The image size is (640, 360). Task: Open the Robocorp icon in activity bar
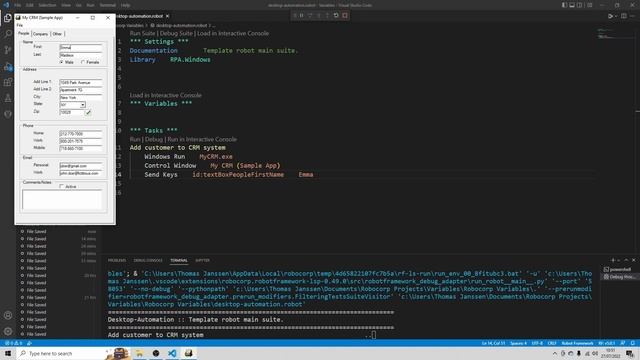pos(8,114)
